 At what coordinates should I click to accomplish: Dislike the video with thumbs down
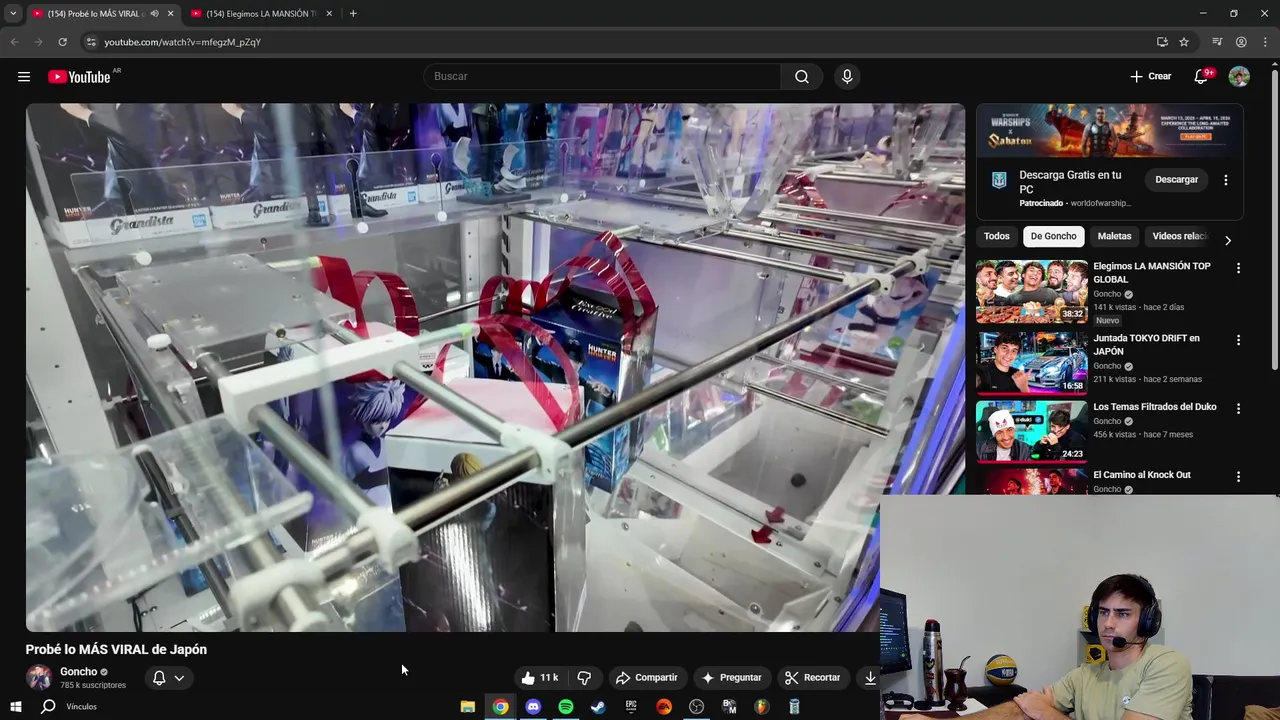pos(584,678)
